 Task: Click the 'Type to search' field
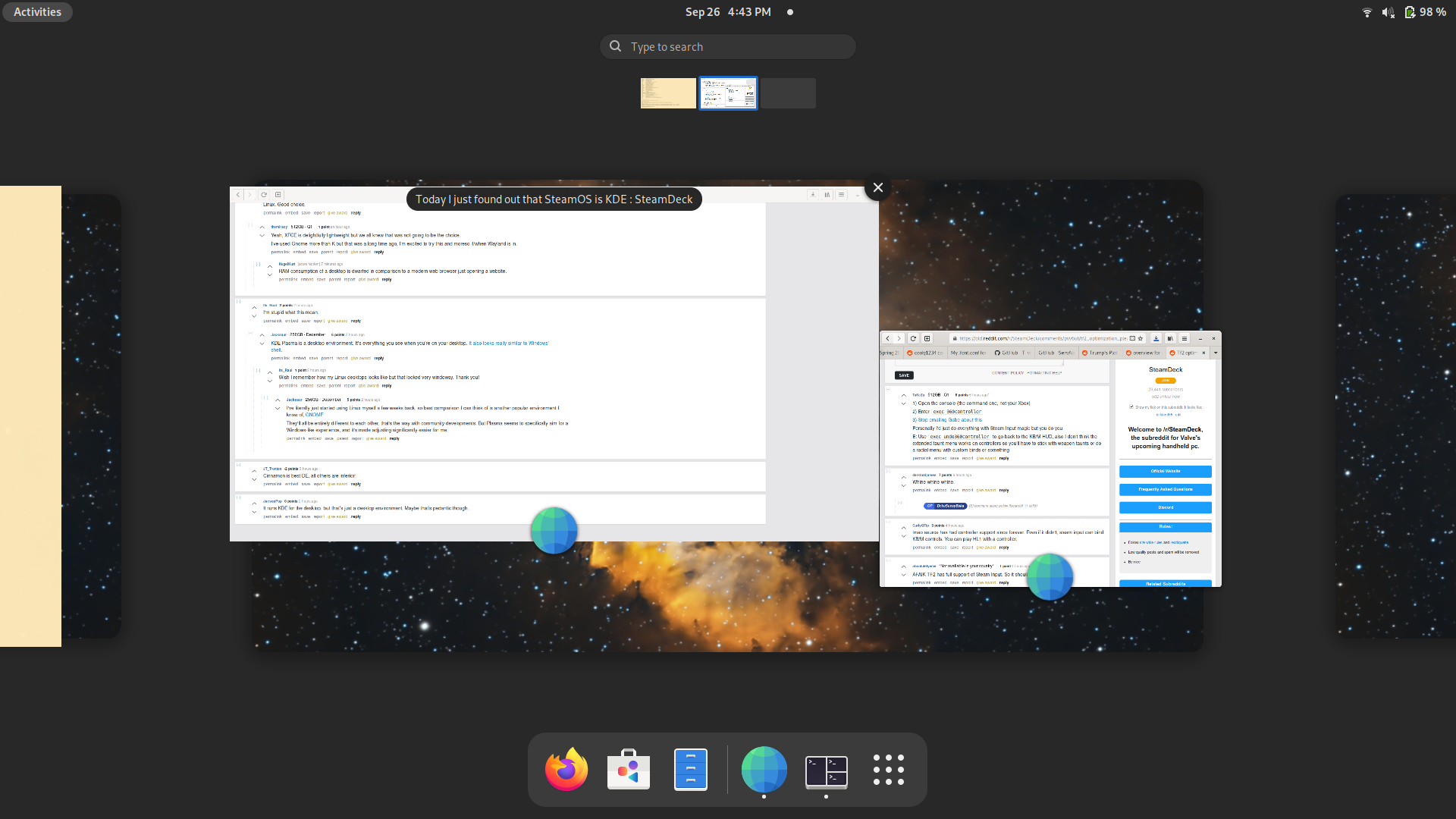pos(727,46)
